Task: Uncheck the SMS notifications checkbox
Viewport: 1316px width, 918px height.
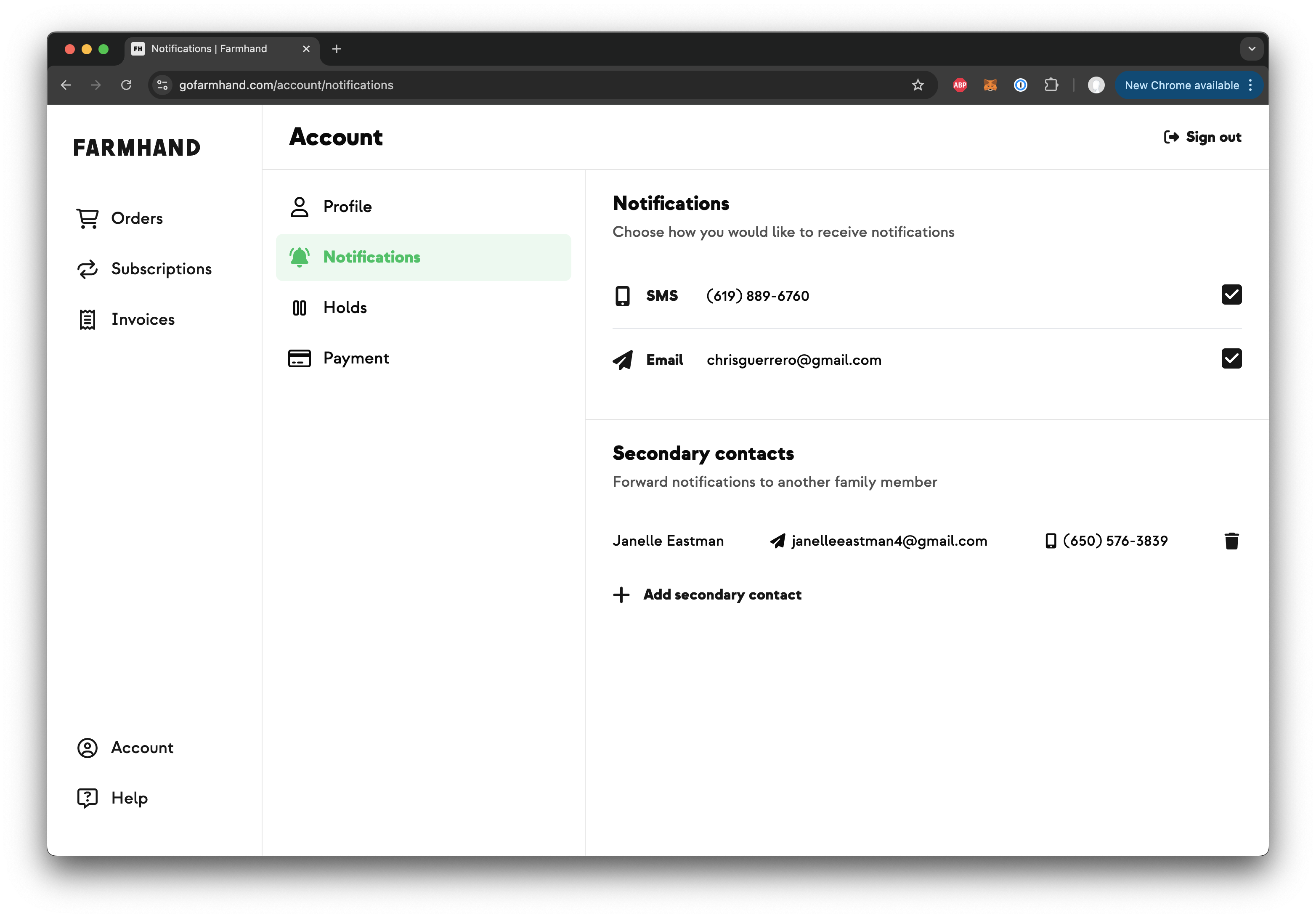Action: click(x=1231, y=295)
